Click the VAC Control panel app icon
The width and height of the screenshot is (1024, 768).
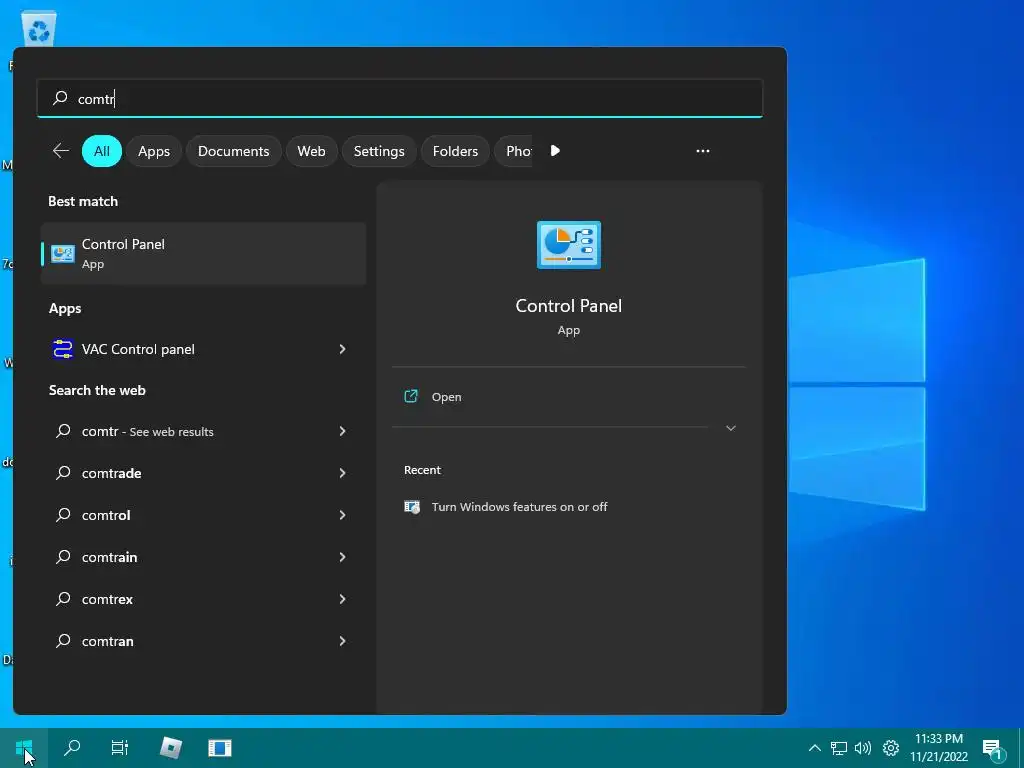tap(63, 349)
